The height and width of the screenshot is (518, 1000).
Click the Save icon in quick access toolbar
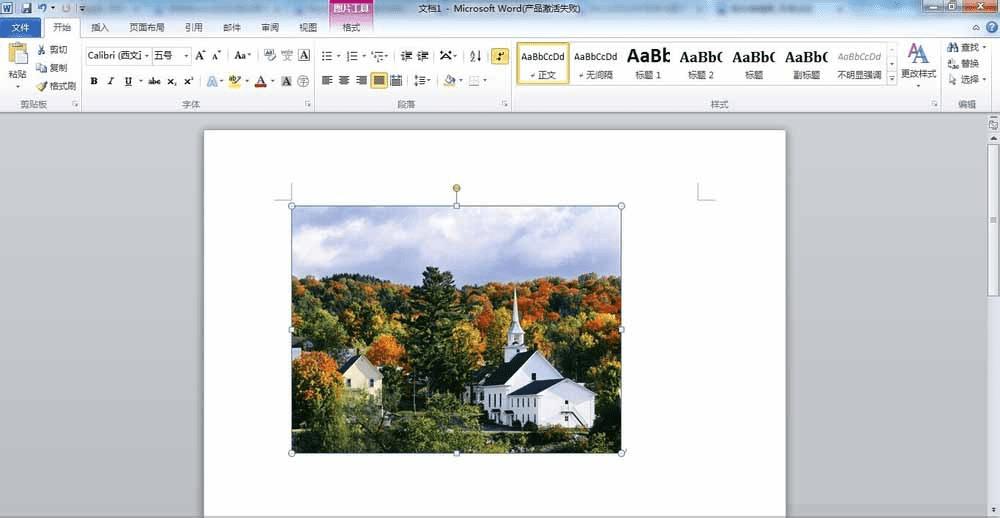pyautogui.click(x=26, y=8)
